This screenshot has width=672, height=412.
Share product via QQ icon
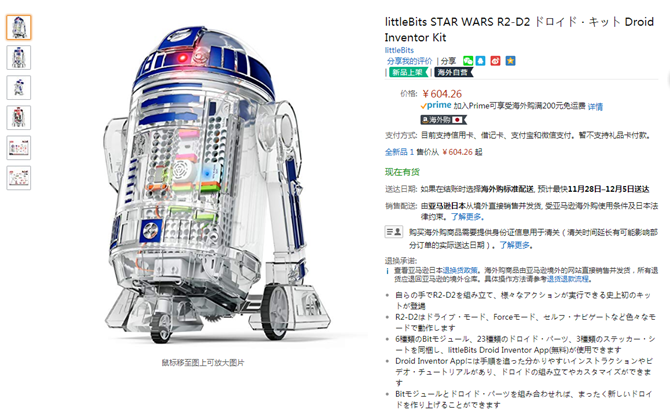[480, 61]
